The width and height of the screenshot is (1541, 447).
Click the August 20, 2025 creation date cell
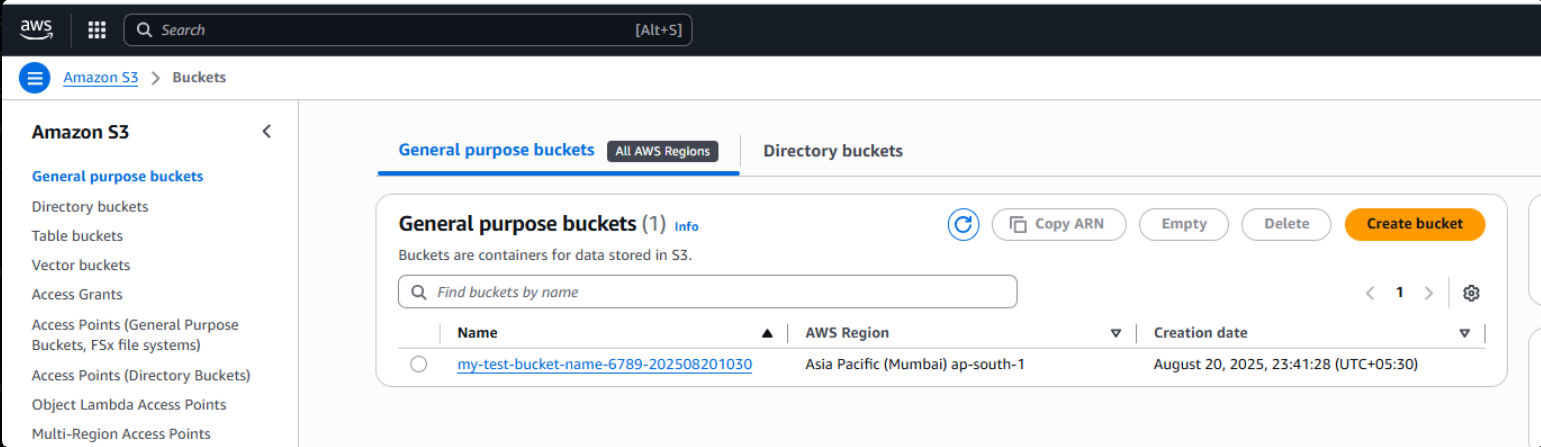point(1285,364)
